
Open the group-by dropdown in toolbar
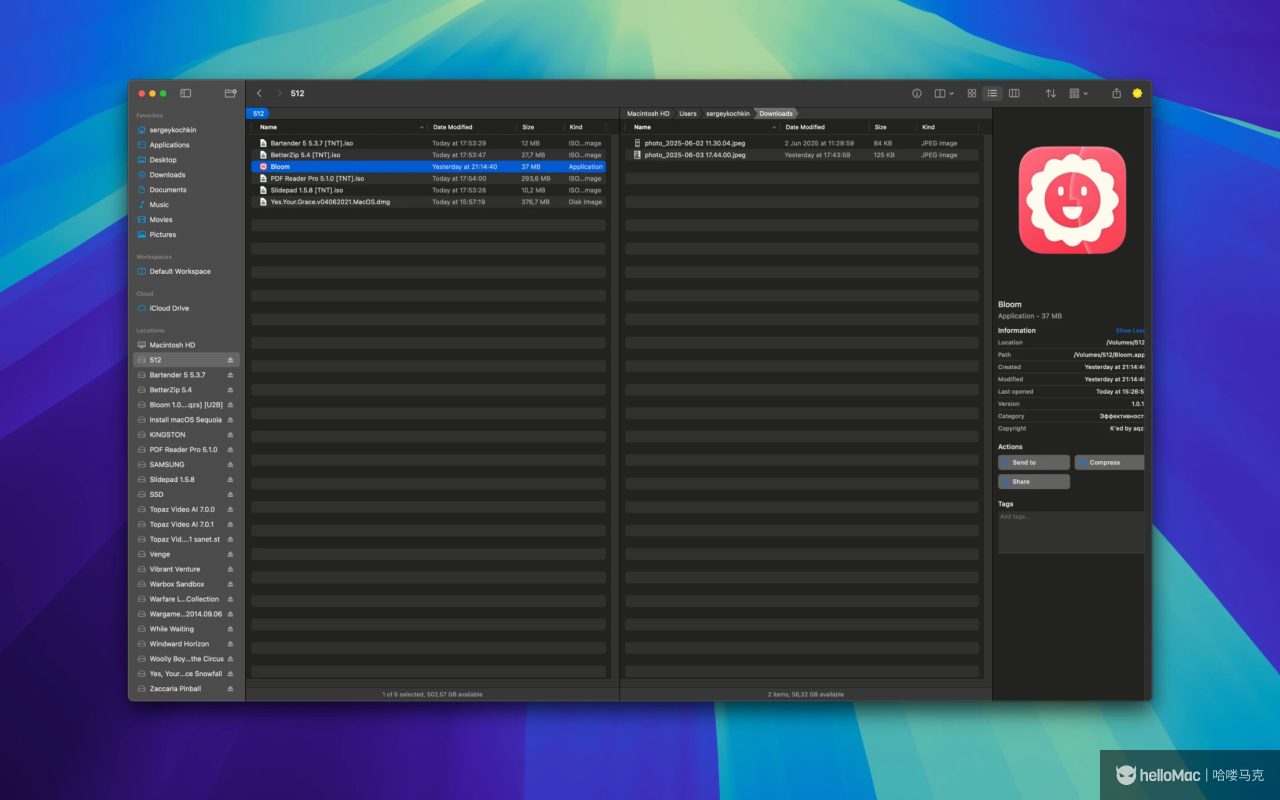1078,93
